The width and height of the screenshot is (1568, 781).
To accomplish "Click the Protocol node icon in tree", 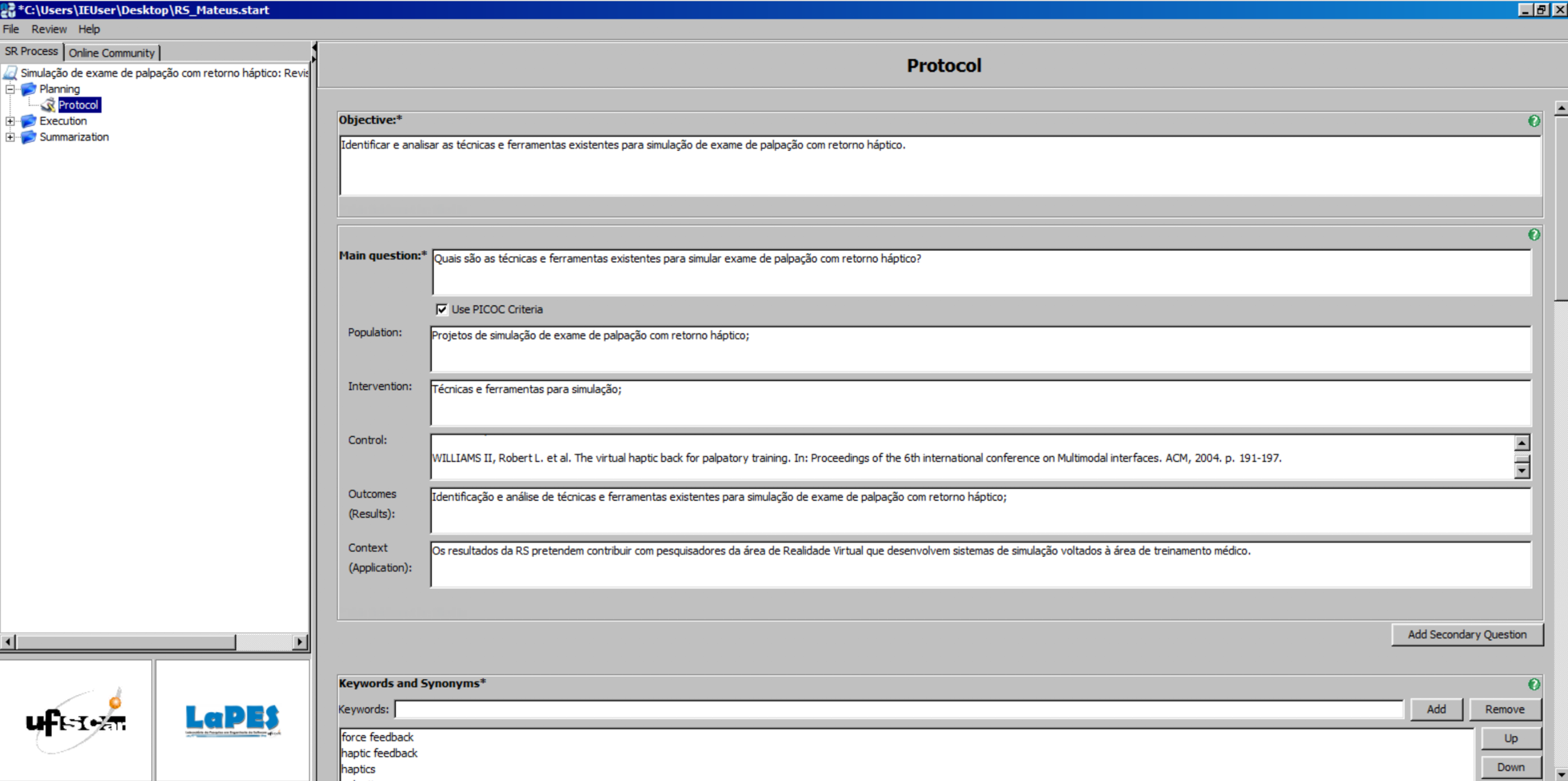I will [48, 105].
